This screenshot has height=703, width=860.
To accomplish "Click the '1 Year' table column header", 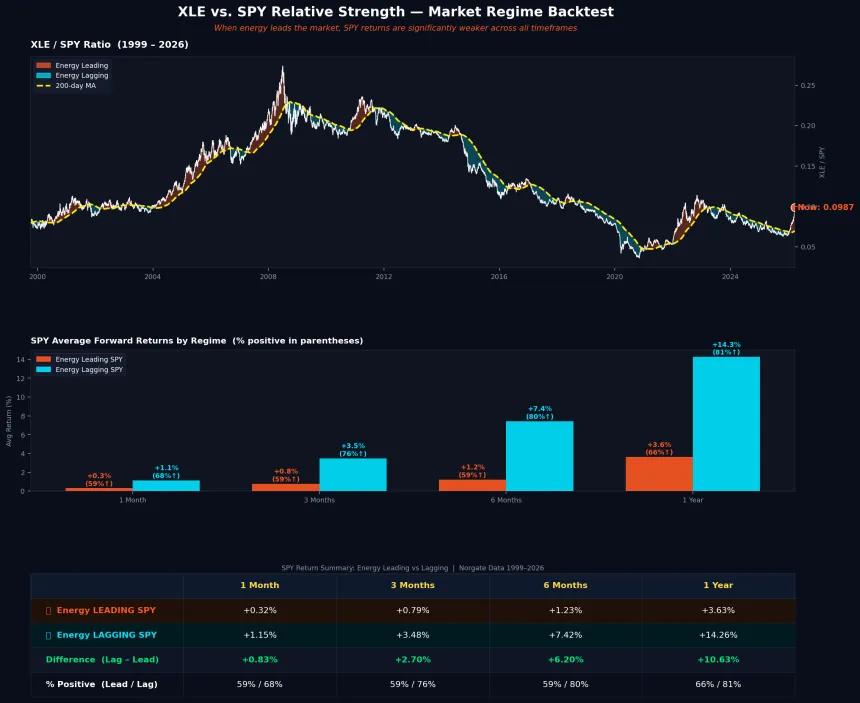I will tap(718, 585).
